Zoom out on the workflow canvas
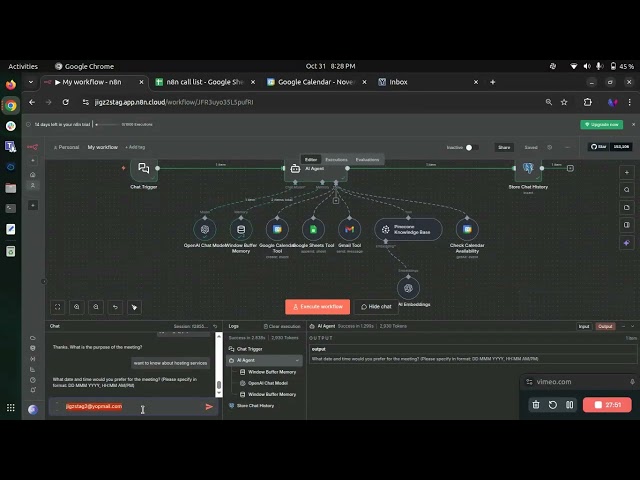640x480 pixels. pos(96,307)
